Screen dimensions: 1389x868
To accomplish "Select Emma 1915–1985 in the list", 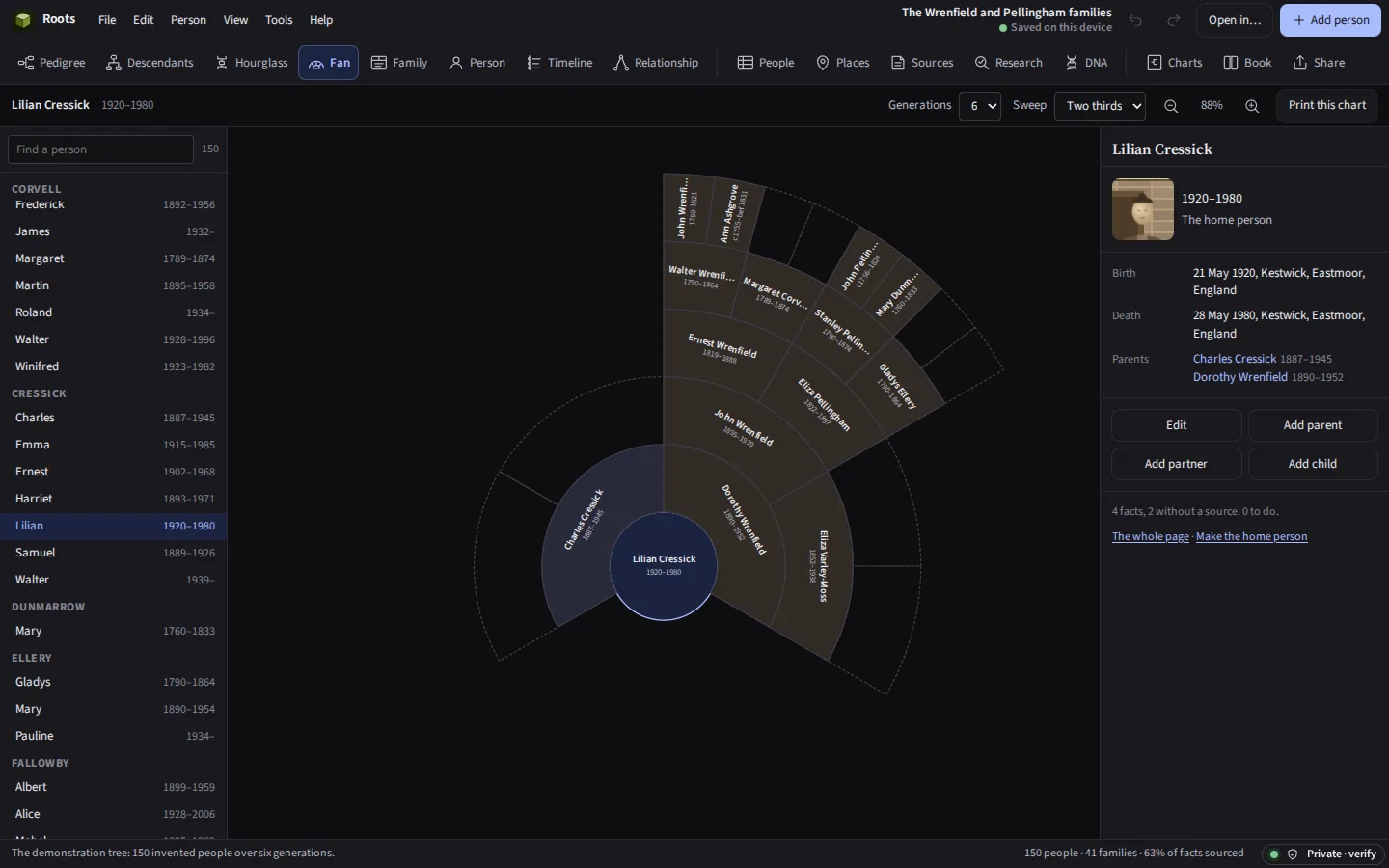I will click(x=114, y=445).
